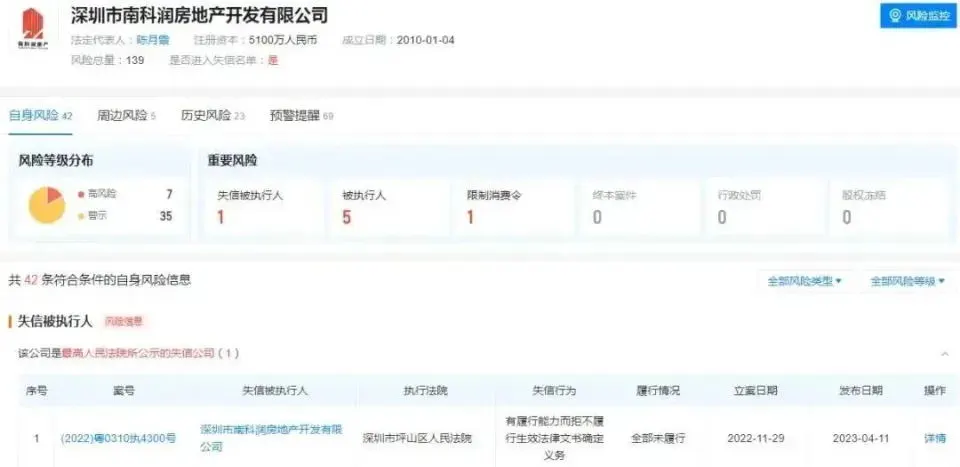Open 失信被执行人 risk card
Viewport: 960px width, 467px height.
click(x=263, y=207)
